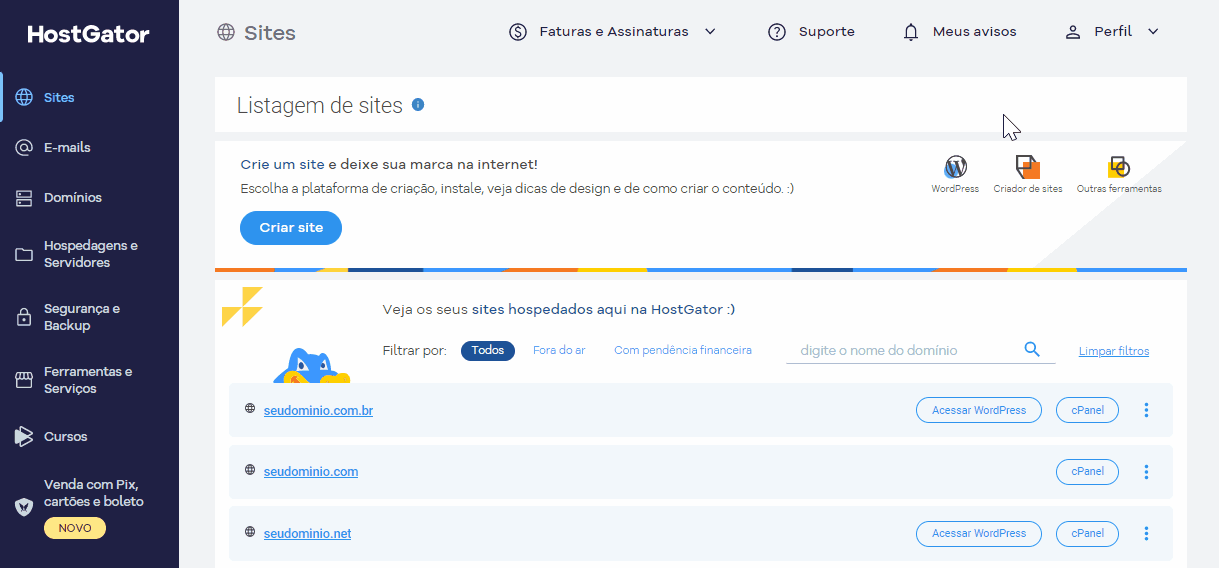Click the Domínios server icon

[x=24, y=198]
